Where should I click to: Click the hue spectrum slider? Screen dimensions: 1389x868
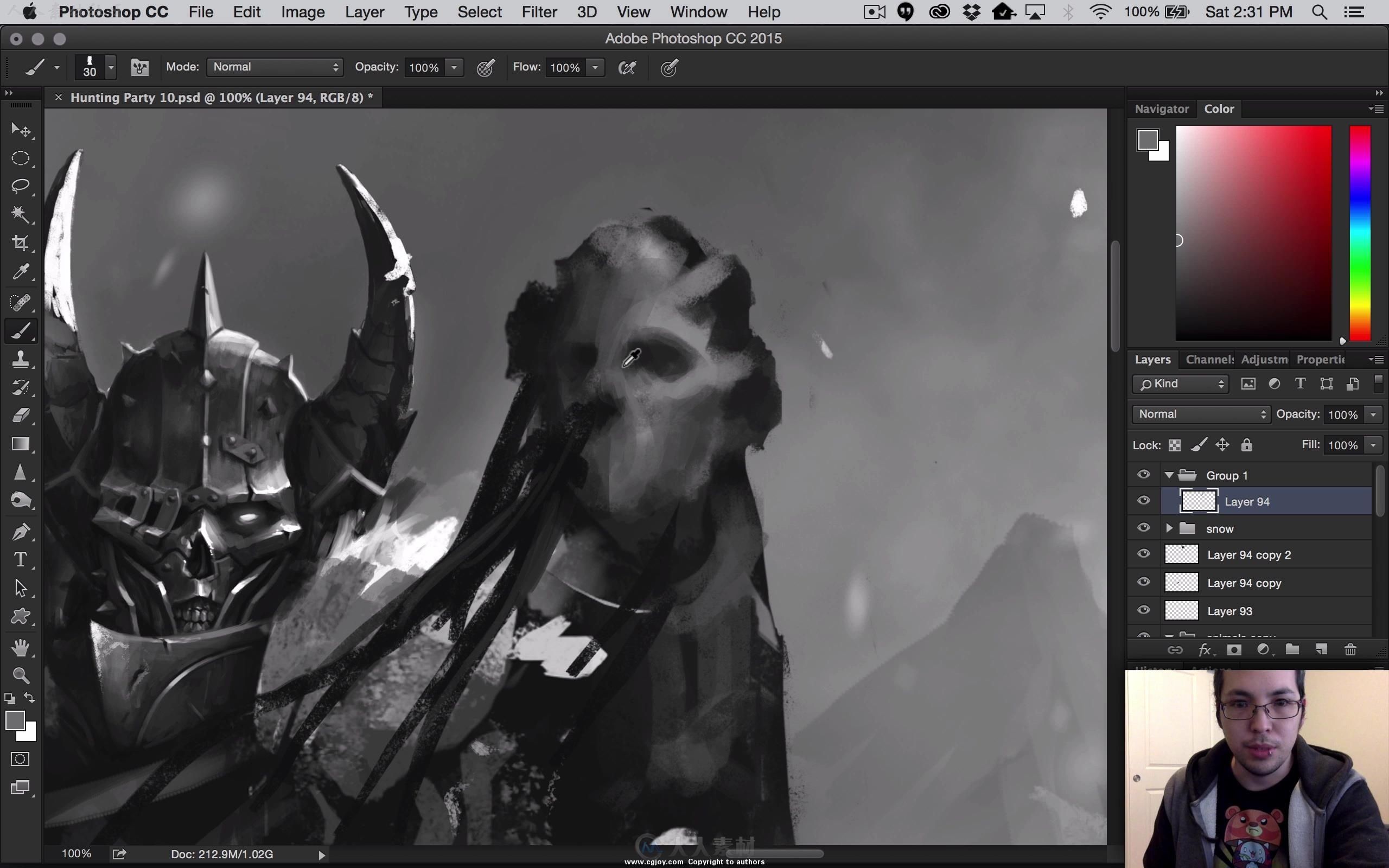(x=1360, y=233)
